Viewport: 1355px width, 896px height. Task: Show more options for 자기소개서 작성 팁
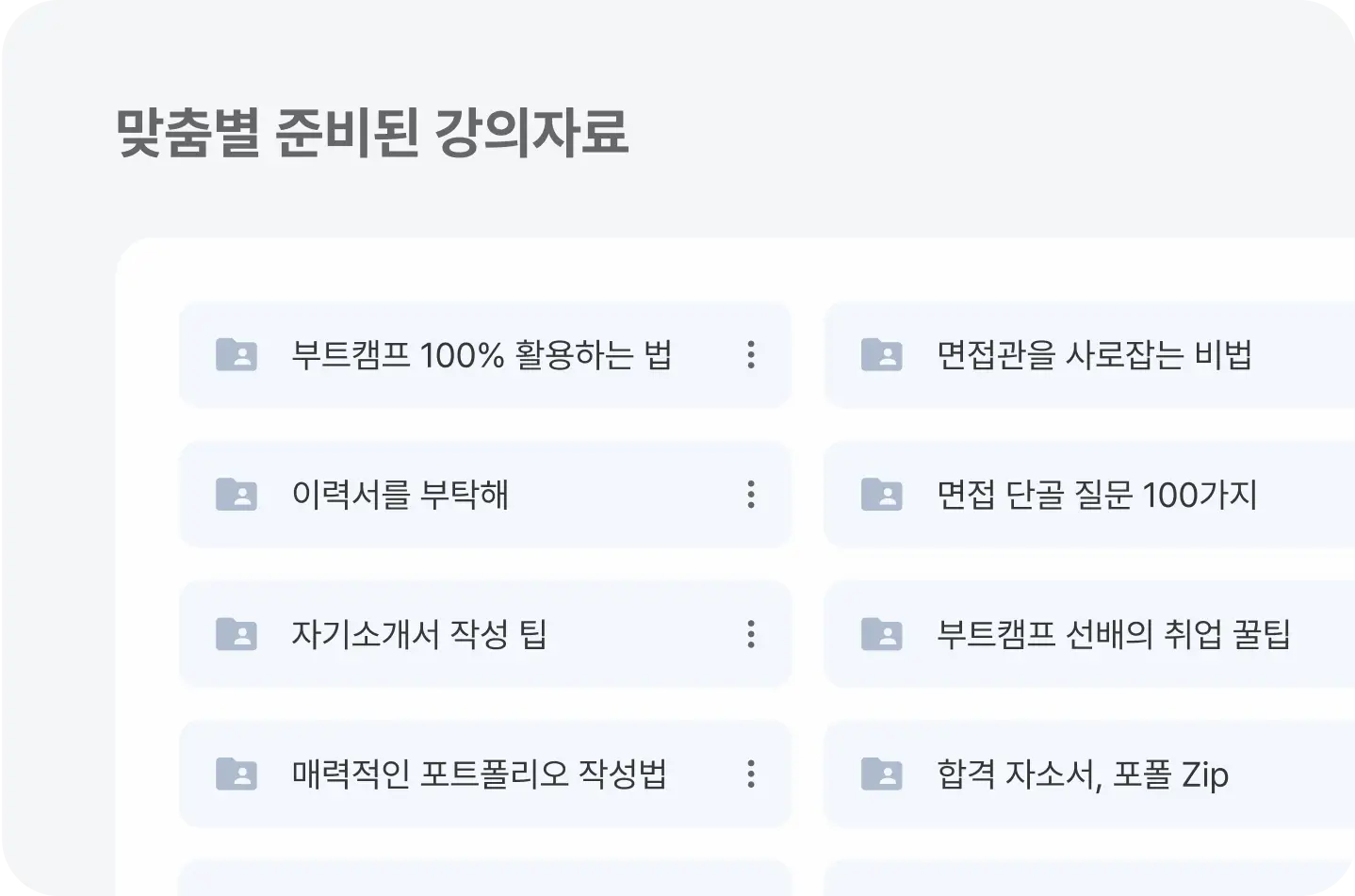coord(751,634)
